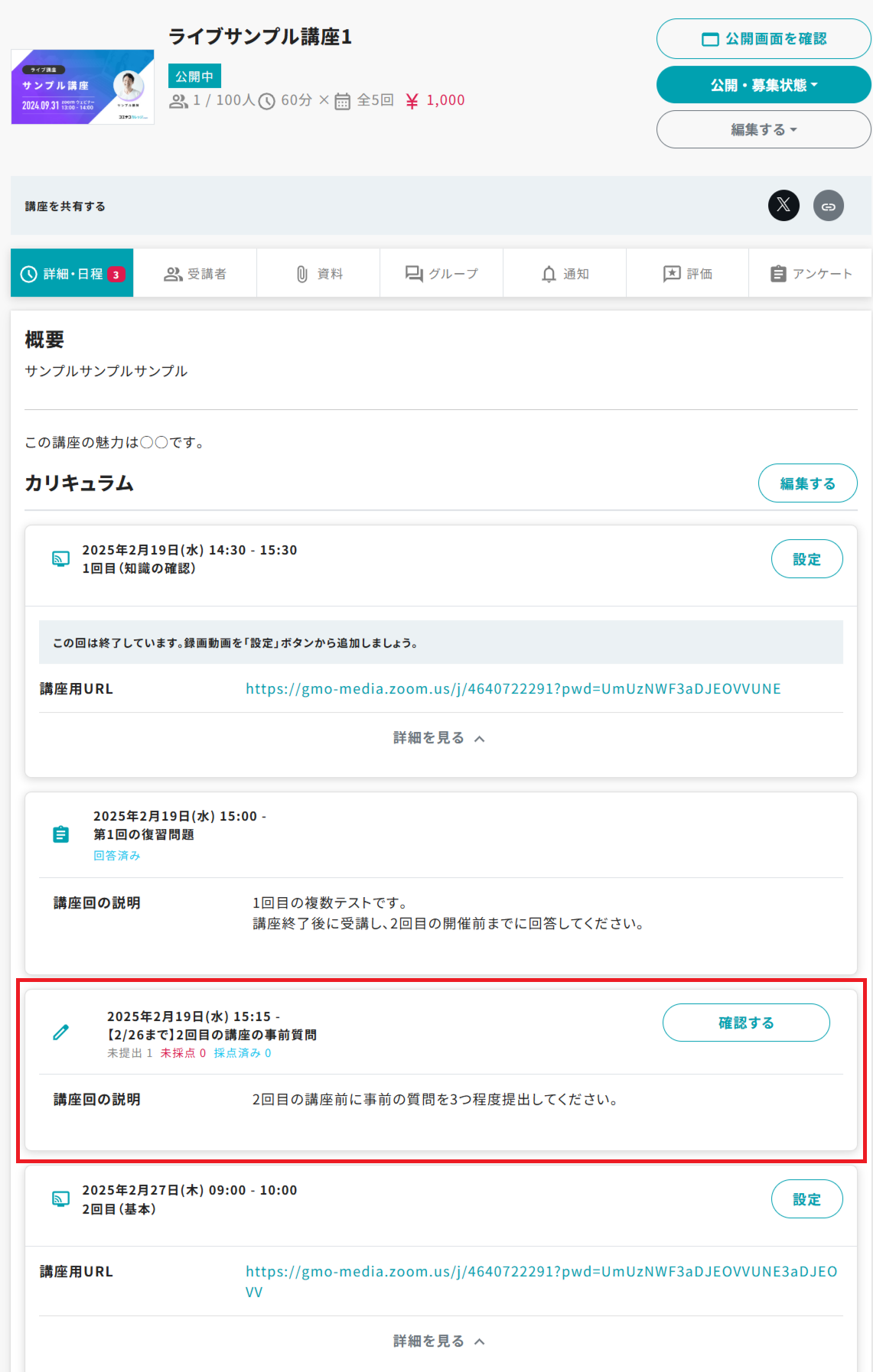The height and width of the screenshot is (1372, 873).
Task: Share the course on X (Twitter)
Action: (x=783, y=205)
